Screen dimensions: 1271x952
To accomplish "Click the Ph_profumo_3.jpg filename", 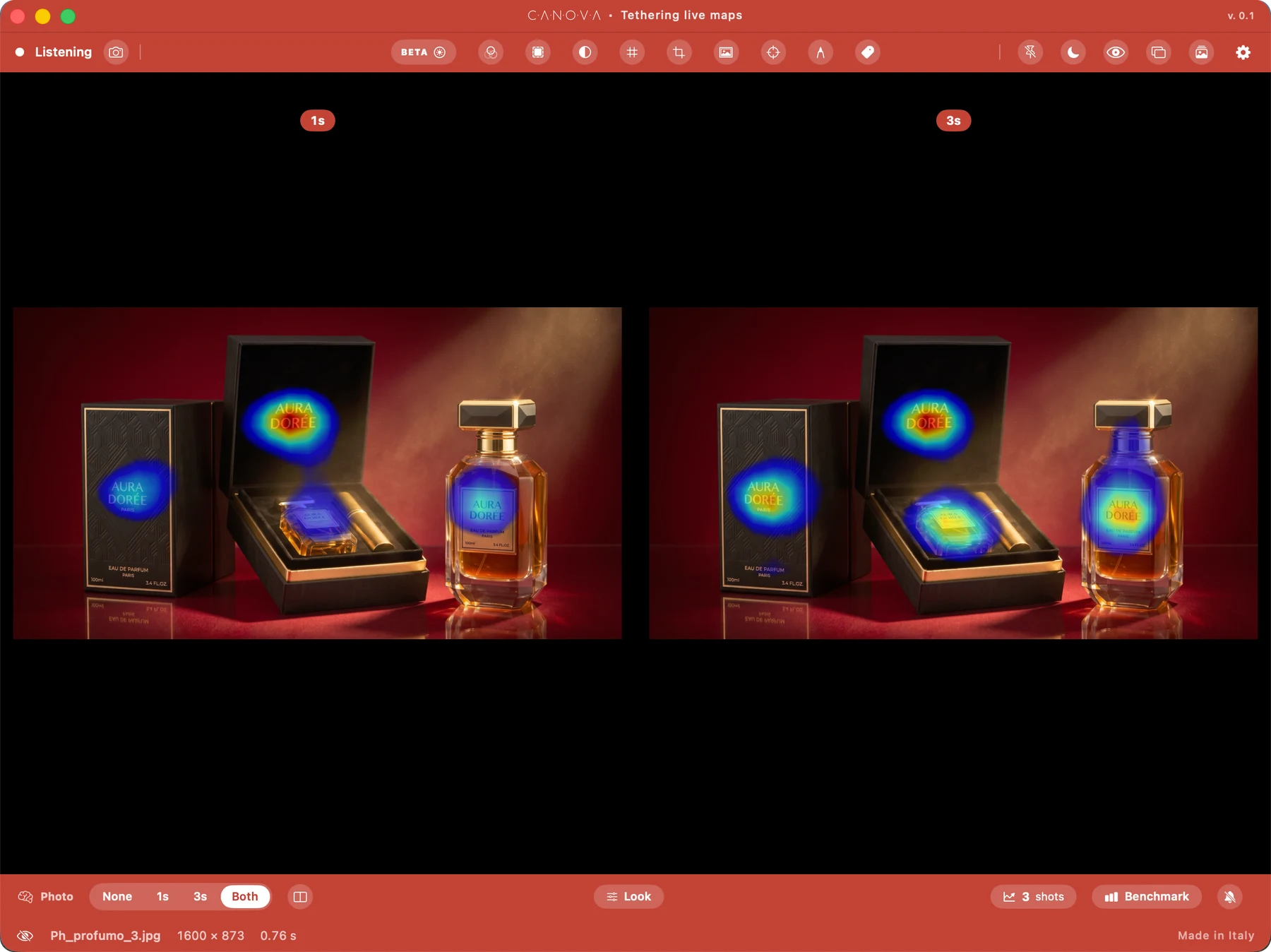I will pos(105,936).
